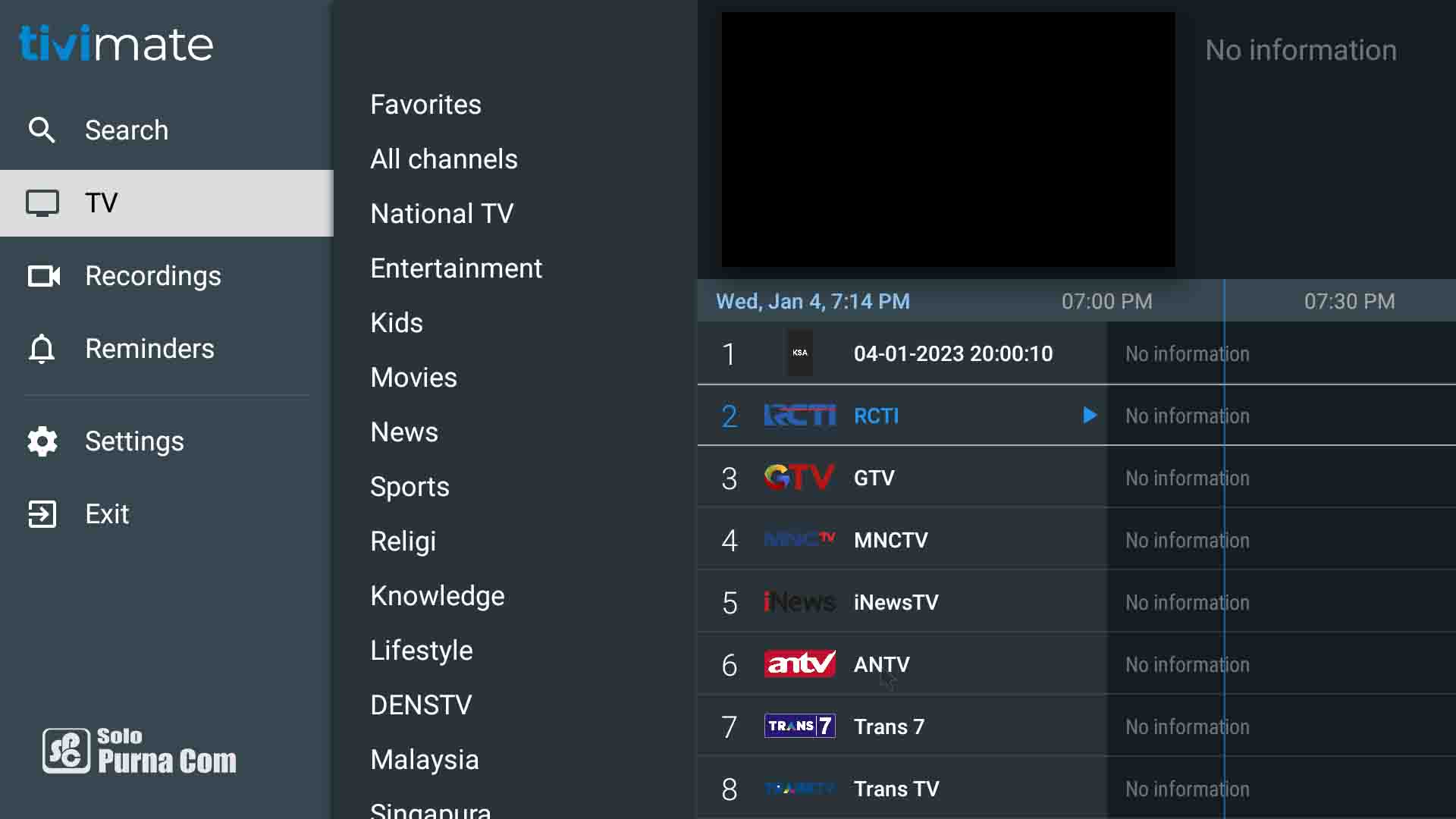Click the Trans 7 channel logo
This screenshot has width=1456, height=819.
pyautogui.click(x=799, y=726)
